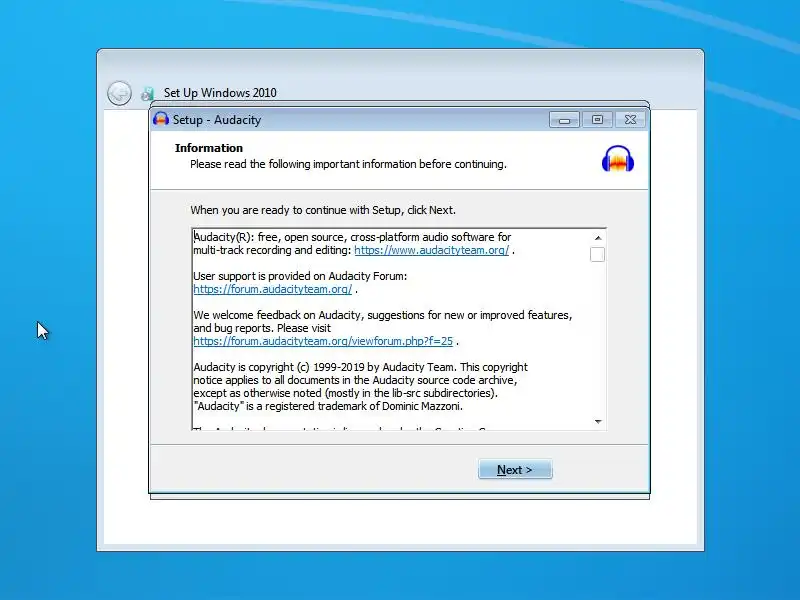Click the 'Audacity is copyright (c) 1999-2019' line
The width and height of the screenshot is (800, 600).
click(360, 367)
